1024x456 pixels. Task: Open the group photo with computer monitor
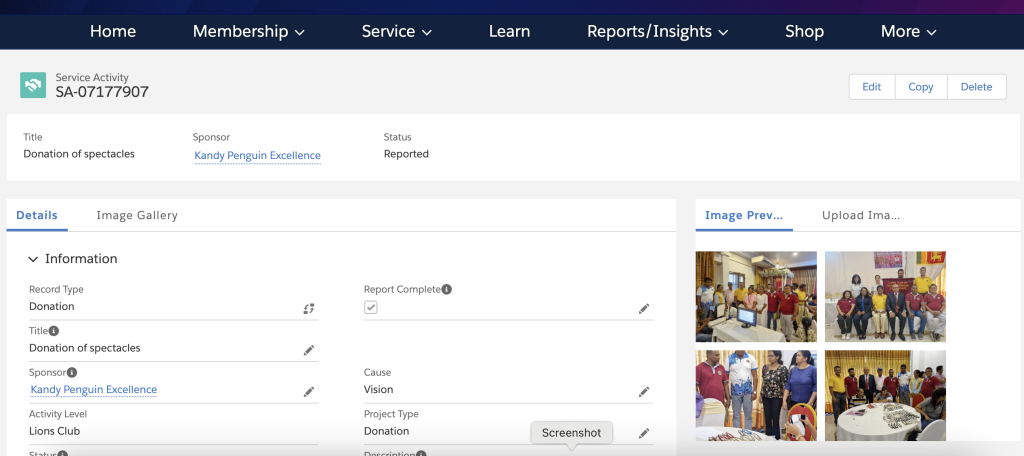click(x=756, y=297)
